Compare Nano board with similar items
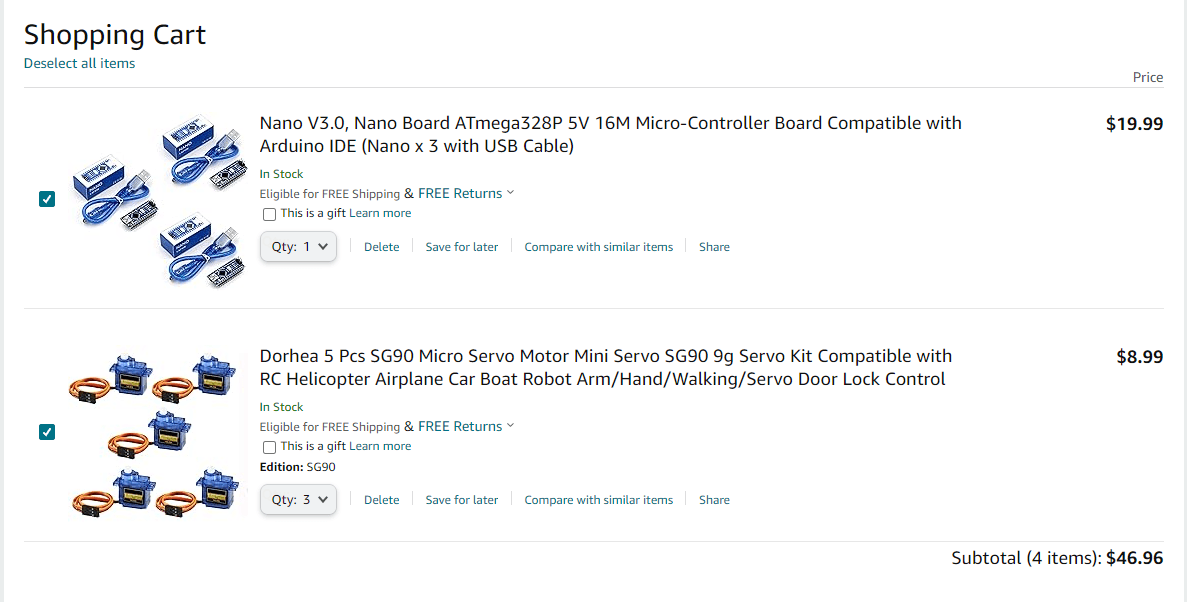The width and height of the screenshot is (1187, 602). point(598,247)
